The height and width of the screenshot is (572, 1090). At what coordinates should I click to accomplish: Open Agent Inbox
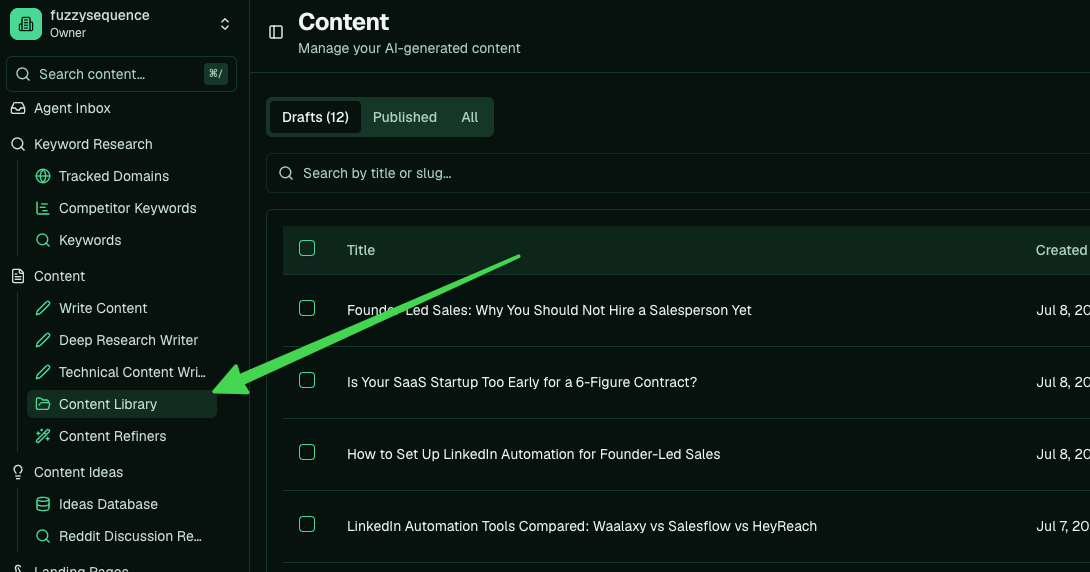(72, 108)
